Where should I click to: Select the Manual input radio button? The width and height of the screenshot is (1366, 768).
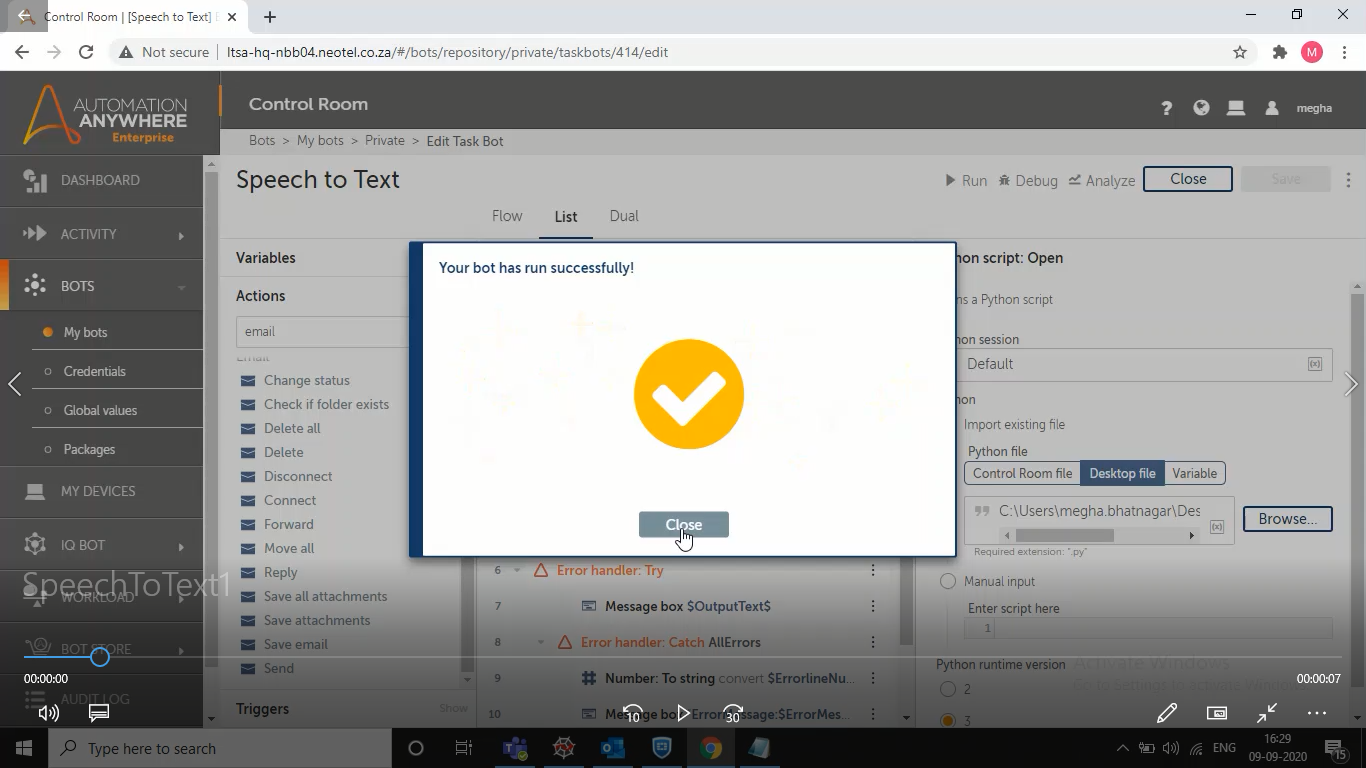coord(948,581)
